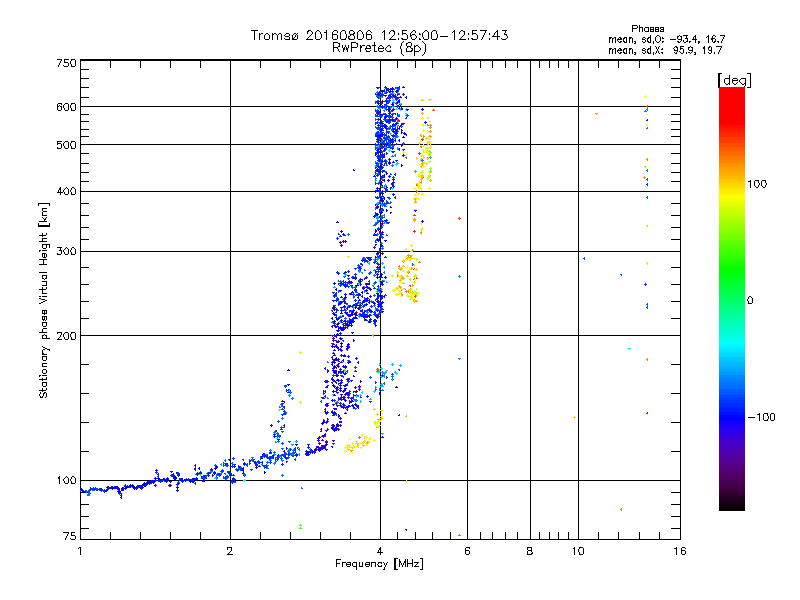Viewport: 800px width, 600px height.
Task: Click the plot title 'Tromsø 20160806 12:56:00-12:57:43'
Action: pos(379,35)
